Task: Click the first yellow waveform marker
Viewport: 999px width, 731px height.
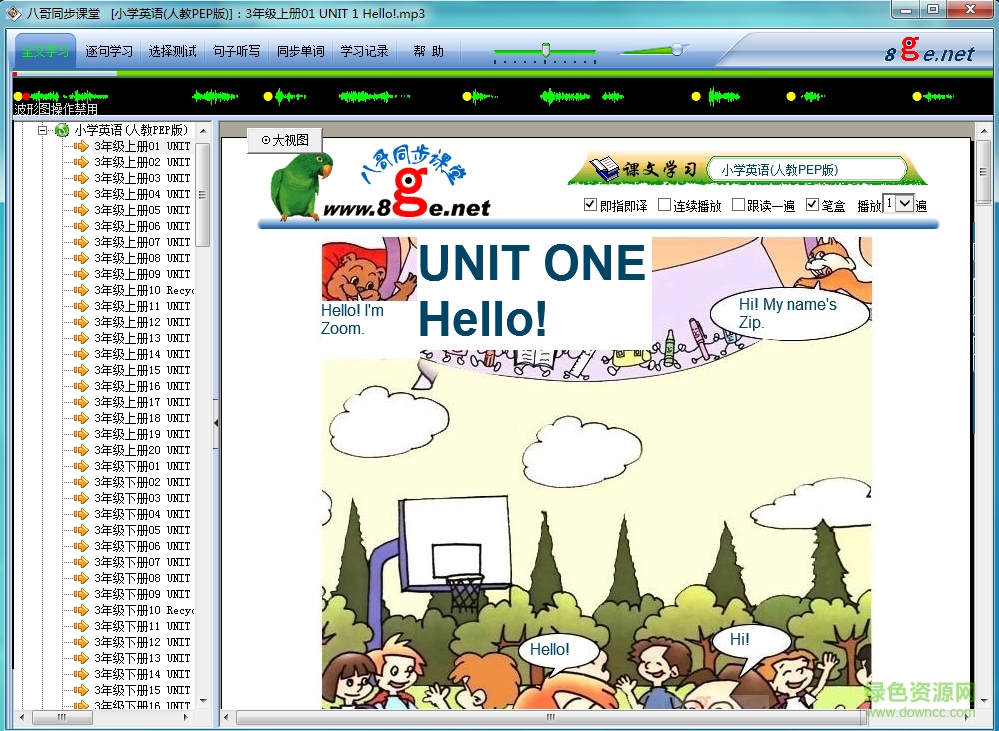Action: tap(18, 96)
